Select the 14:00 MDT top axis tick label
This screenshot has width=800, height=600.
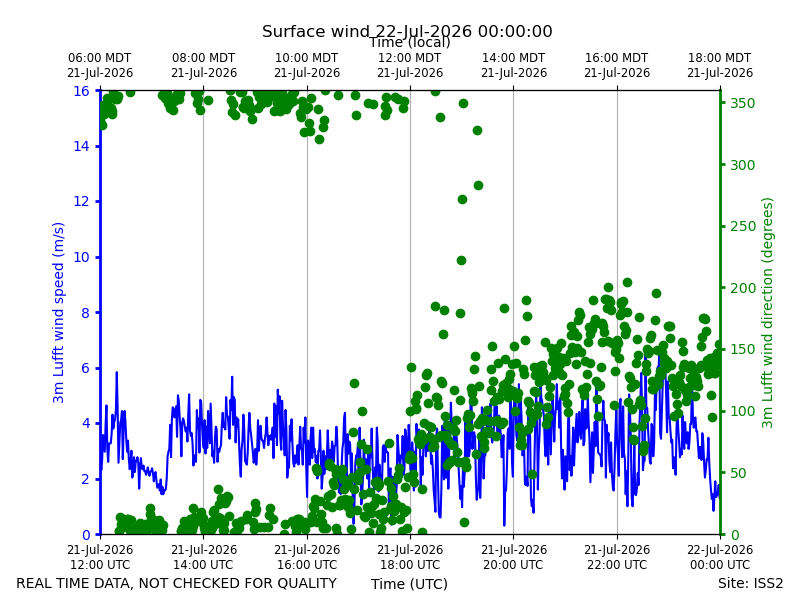(x=513, y=65)
